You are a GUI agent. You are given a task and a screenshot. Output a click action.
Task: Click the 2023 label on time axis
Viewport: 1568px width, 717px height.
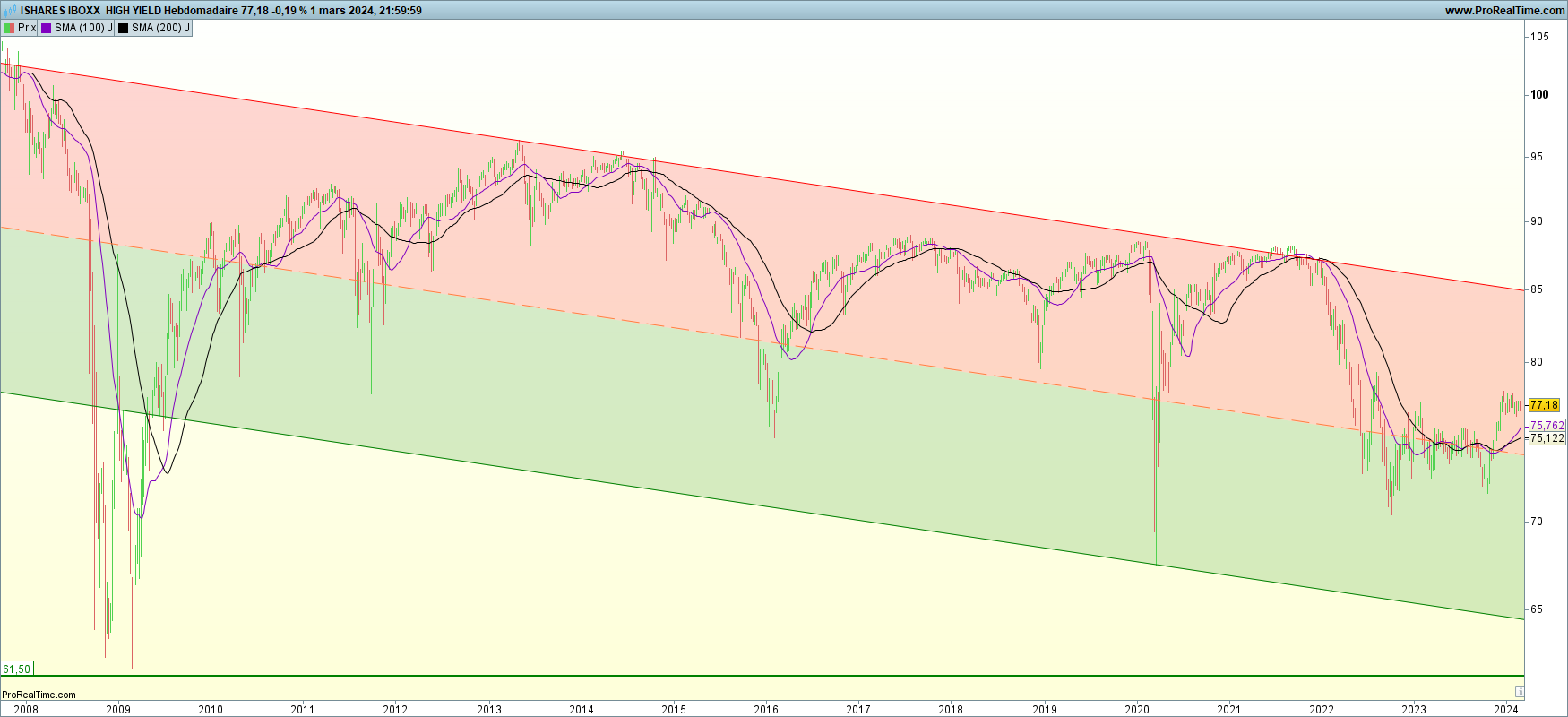coord(1414,709)
